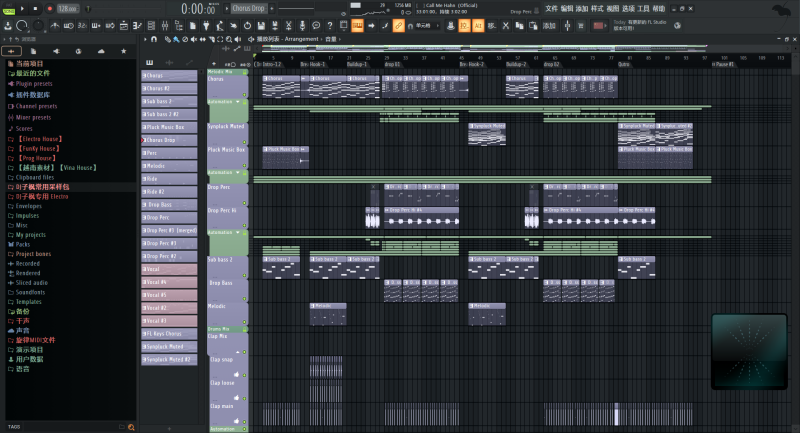Viewport: 800px width, 433px height.
Task: Click the undo history circular arrow icon
Action: tap(247, 26)
